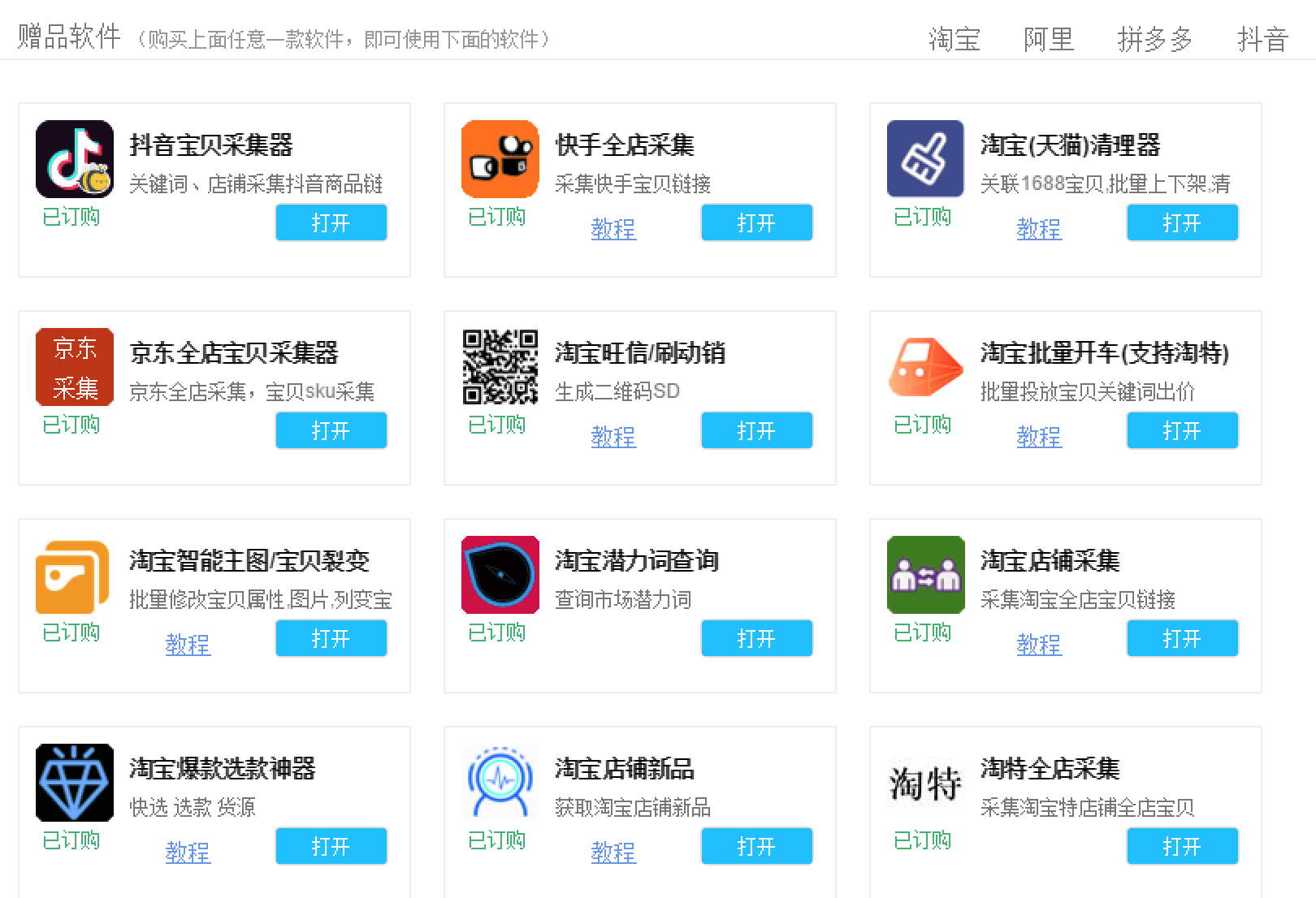Open 淘宝店铺新品 with 打开 button

[x=757, y=846]
